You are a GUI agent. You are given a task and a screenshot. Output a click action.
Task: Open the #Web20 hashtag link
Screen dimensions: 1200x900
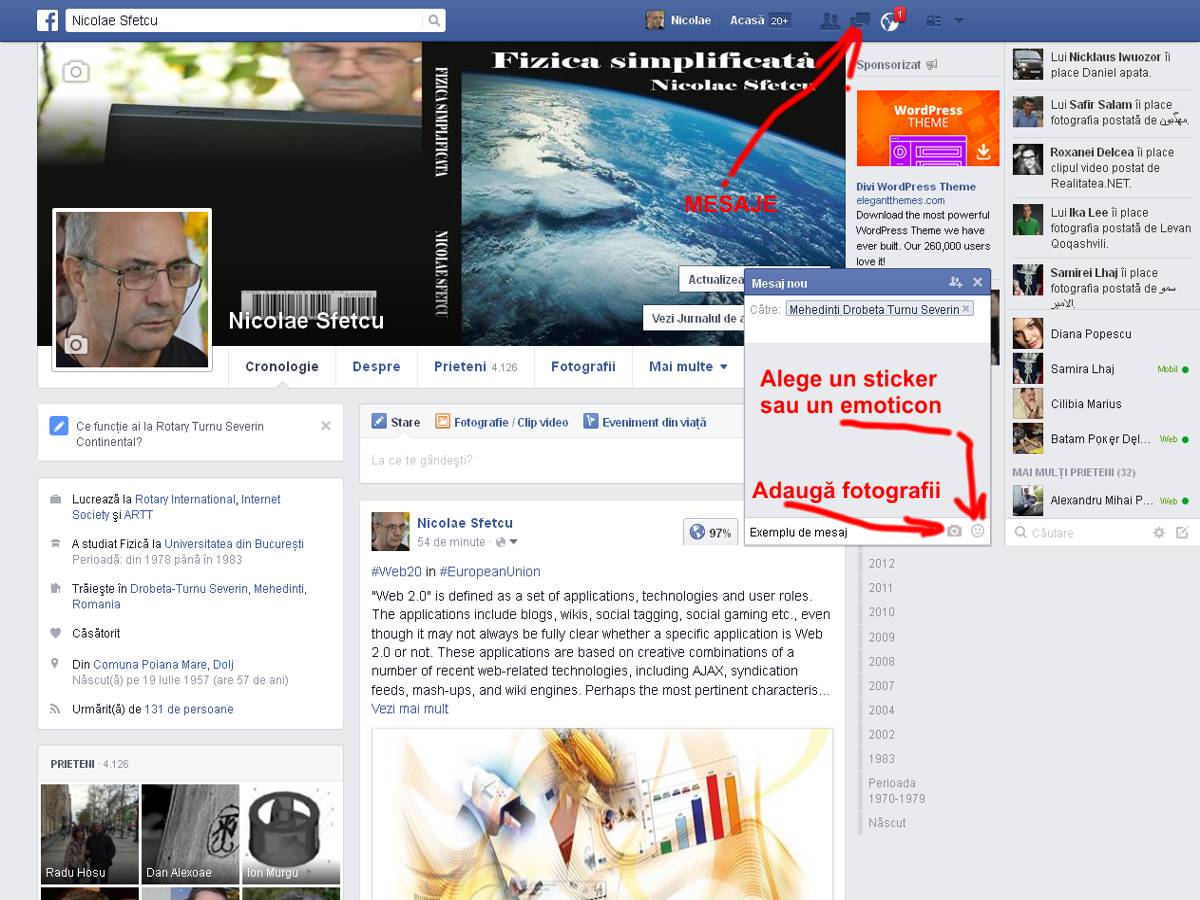(396, 571)
